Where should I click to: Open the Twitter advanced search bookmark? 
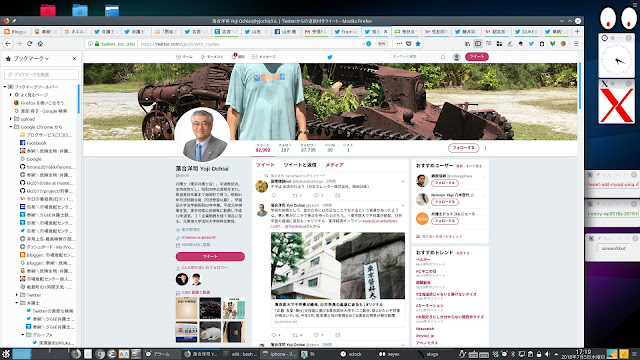[x=49, y=311]
